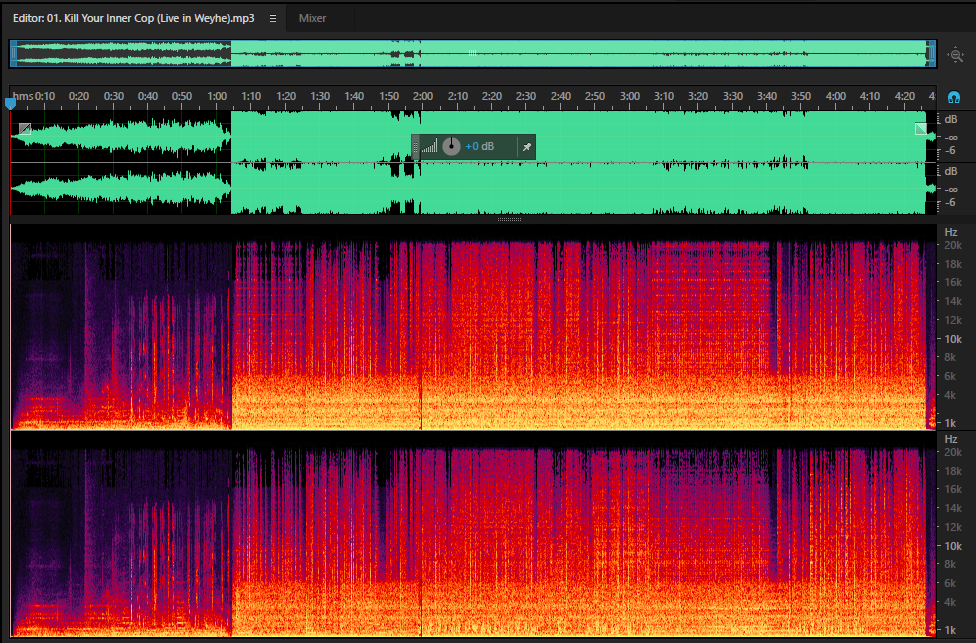Select the Editor tab for Kill Your Inner Cop
The image size is (976, 643).
click(x=133, y=18)
